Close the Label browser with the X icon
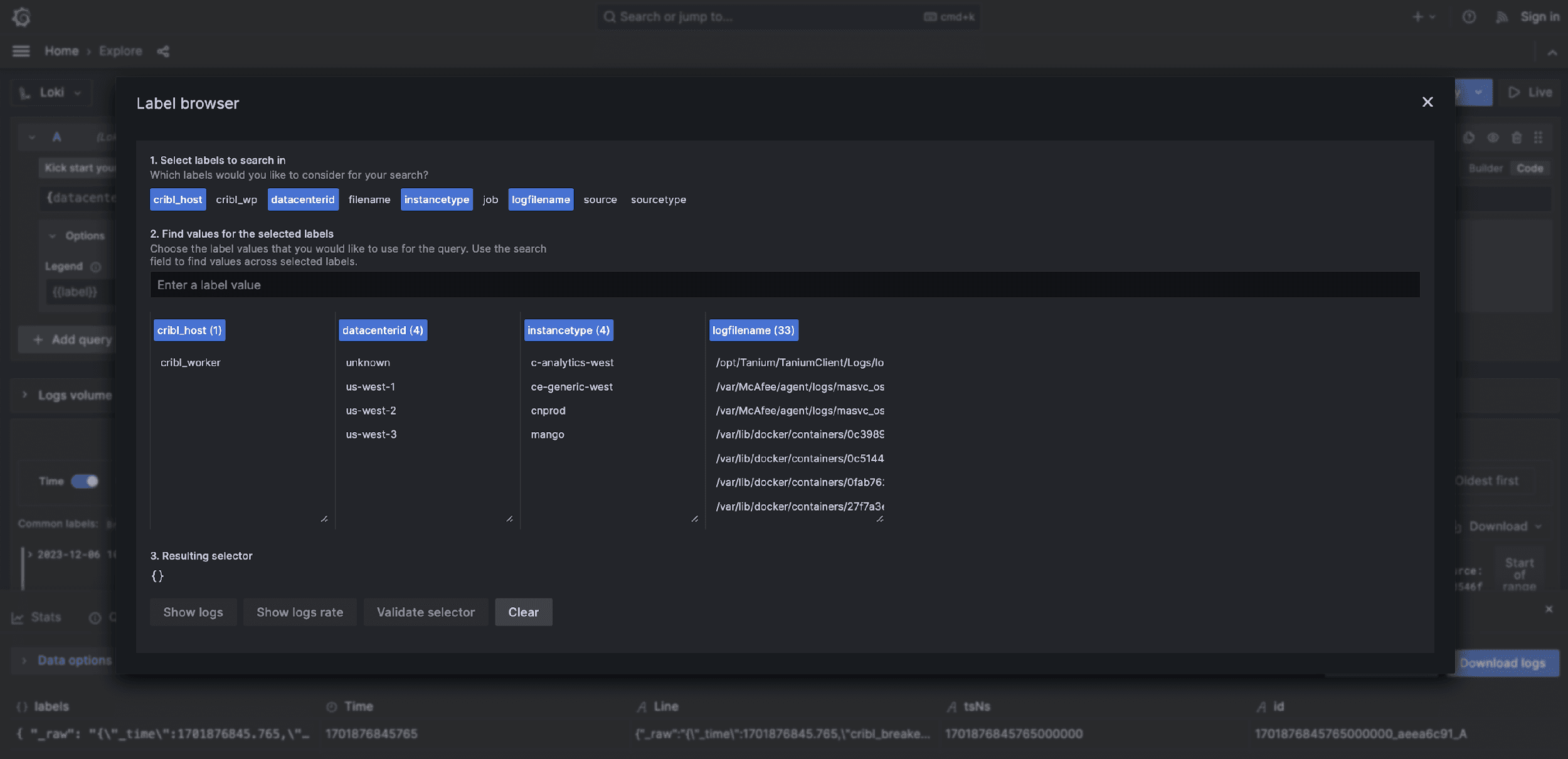This screenshot has height=759, width=1568. 1428,102
